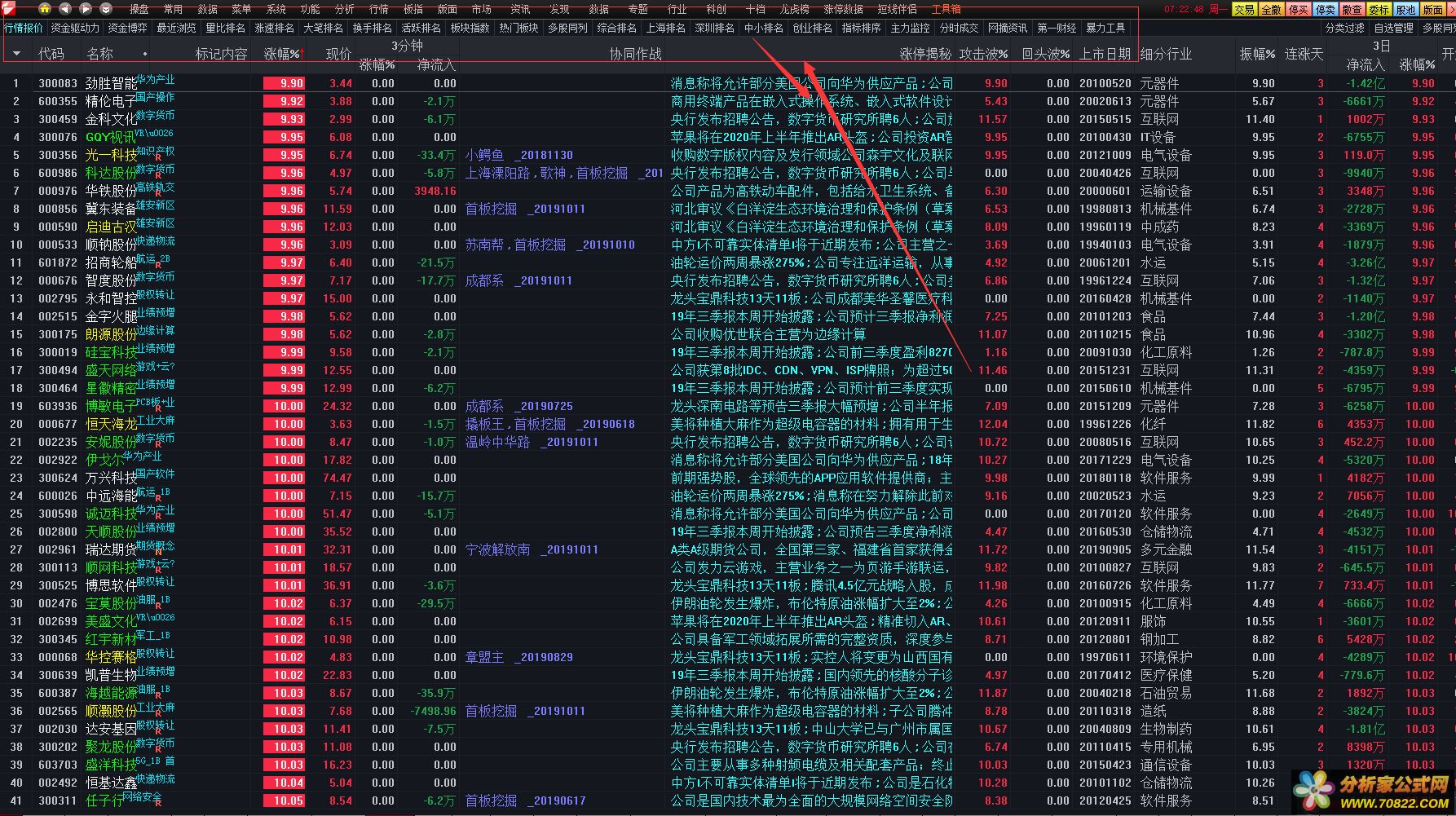
Task: Click code 002961 cell
Action: click(x=58, y=549)
